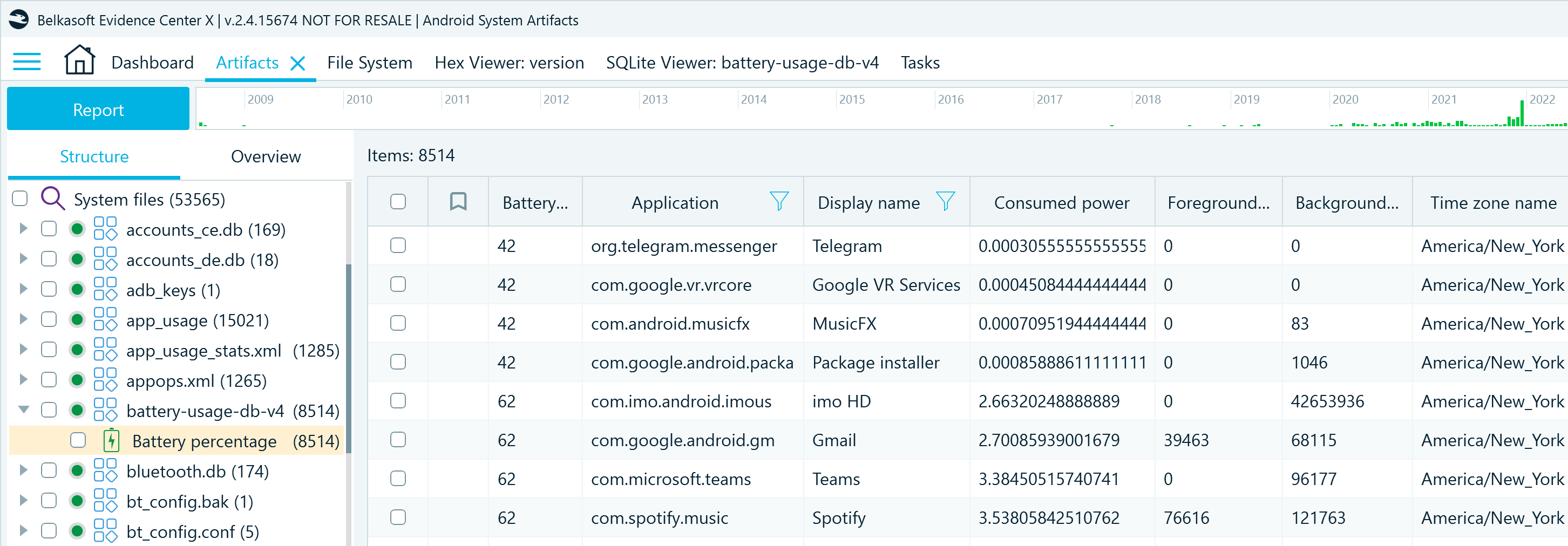Expand the app_usage_stats.xml tree node
Image resolution: width=1568 pixels, height=546 pixels.
point(24,350)
